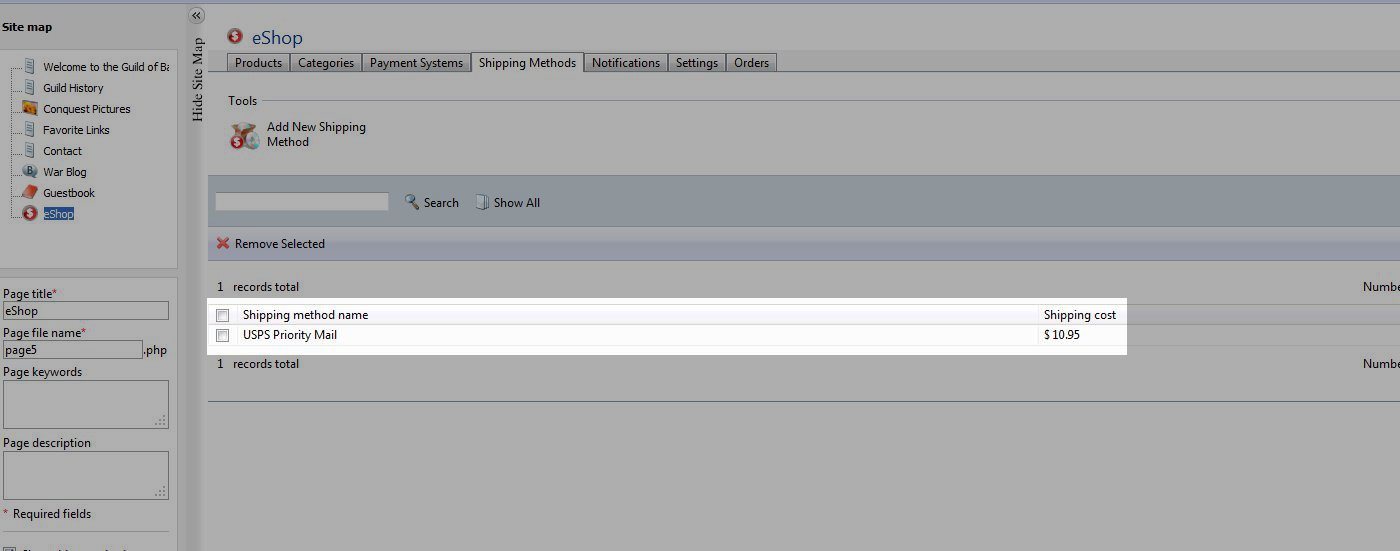The height and width of the screenshot is (551, 1400).
Task: Switch to Payment Systems tab
Action: (416, 62)
